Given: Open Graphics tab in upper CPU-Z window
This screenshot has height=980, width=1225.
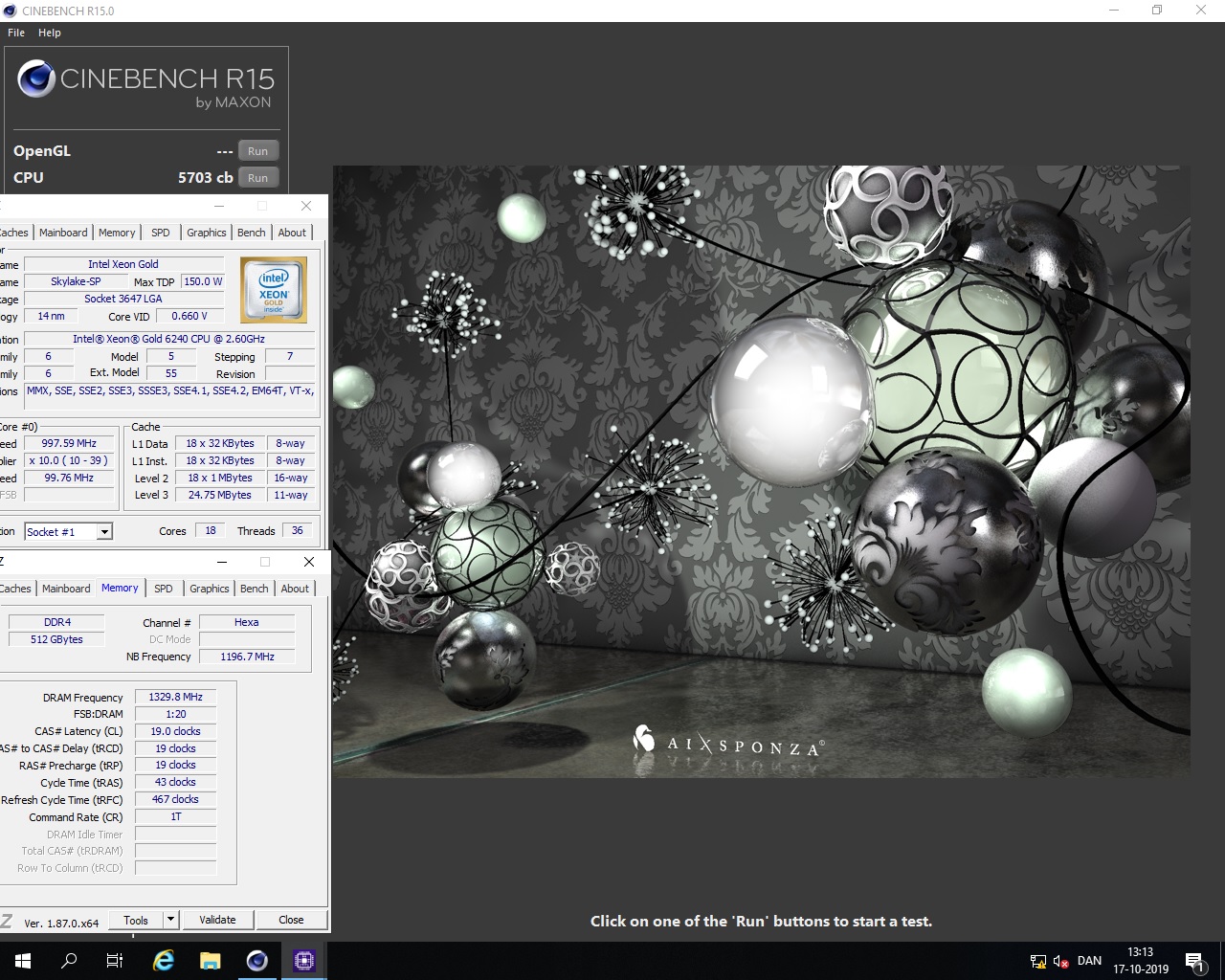Looking at the screenshot, I should click(x=207, y=233).
